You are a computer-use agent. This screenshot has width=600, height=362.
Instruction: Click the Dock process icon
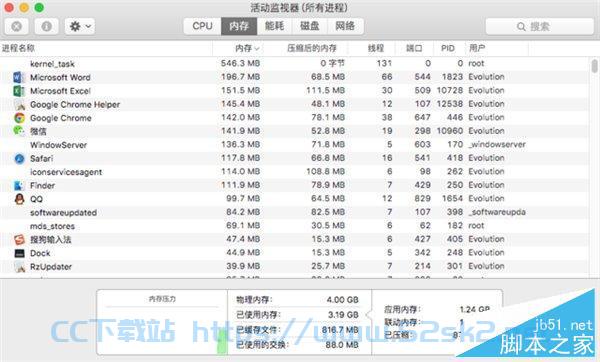coord(19,253)
